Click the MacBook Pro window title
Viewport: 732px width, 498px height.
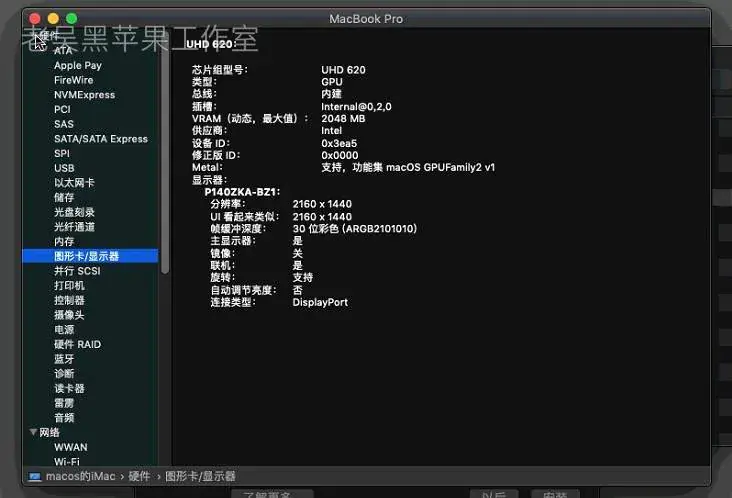[366, 19]
